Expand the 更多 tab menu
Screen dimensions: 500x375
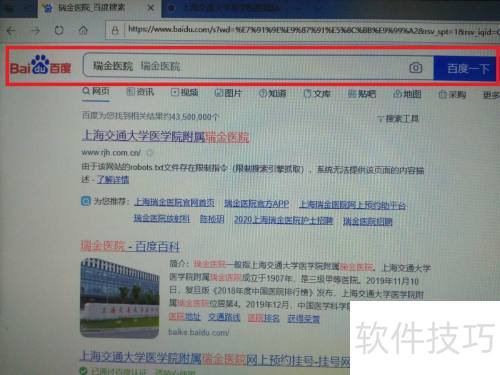click(491, 95)
